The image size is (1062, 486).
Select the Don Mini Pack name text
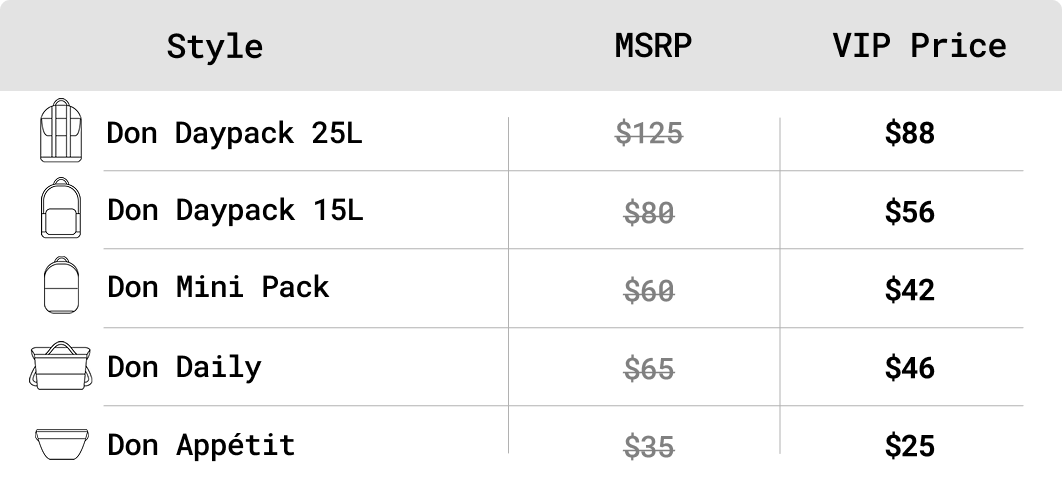pyautogui.click(x=218, y=287)
